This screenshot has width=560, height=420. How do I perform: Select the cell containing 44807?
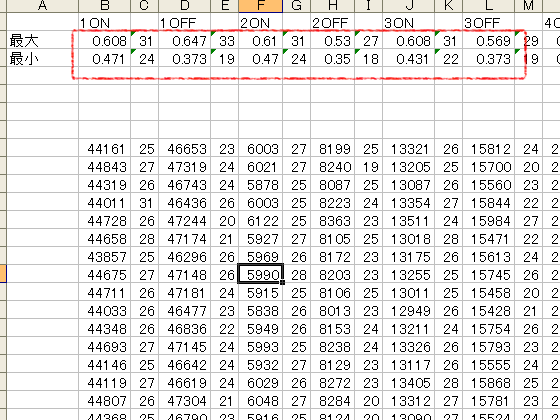[105, 400]
